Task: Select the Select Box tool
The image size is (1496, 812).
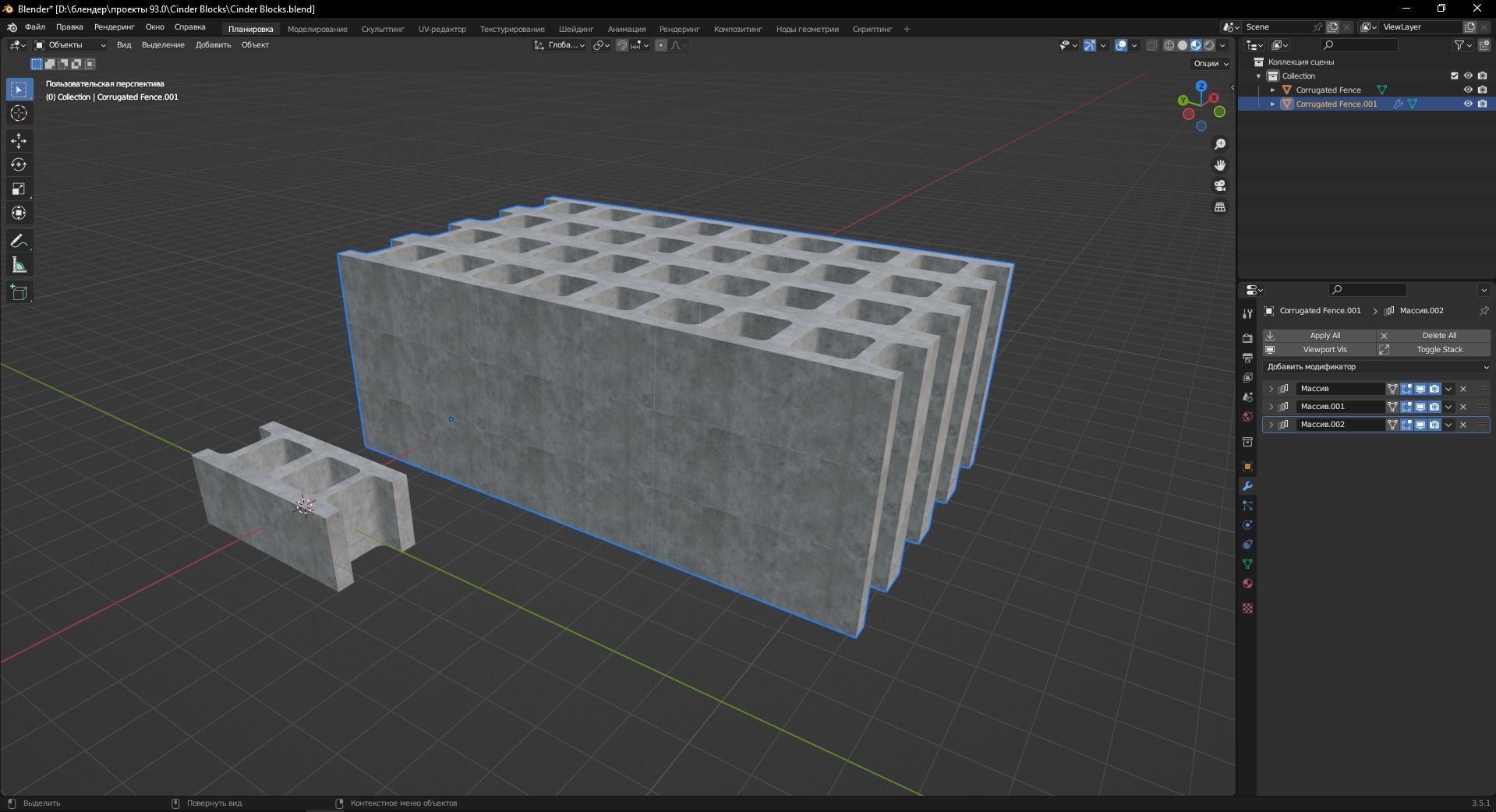Action: pos(19,90)
